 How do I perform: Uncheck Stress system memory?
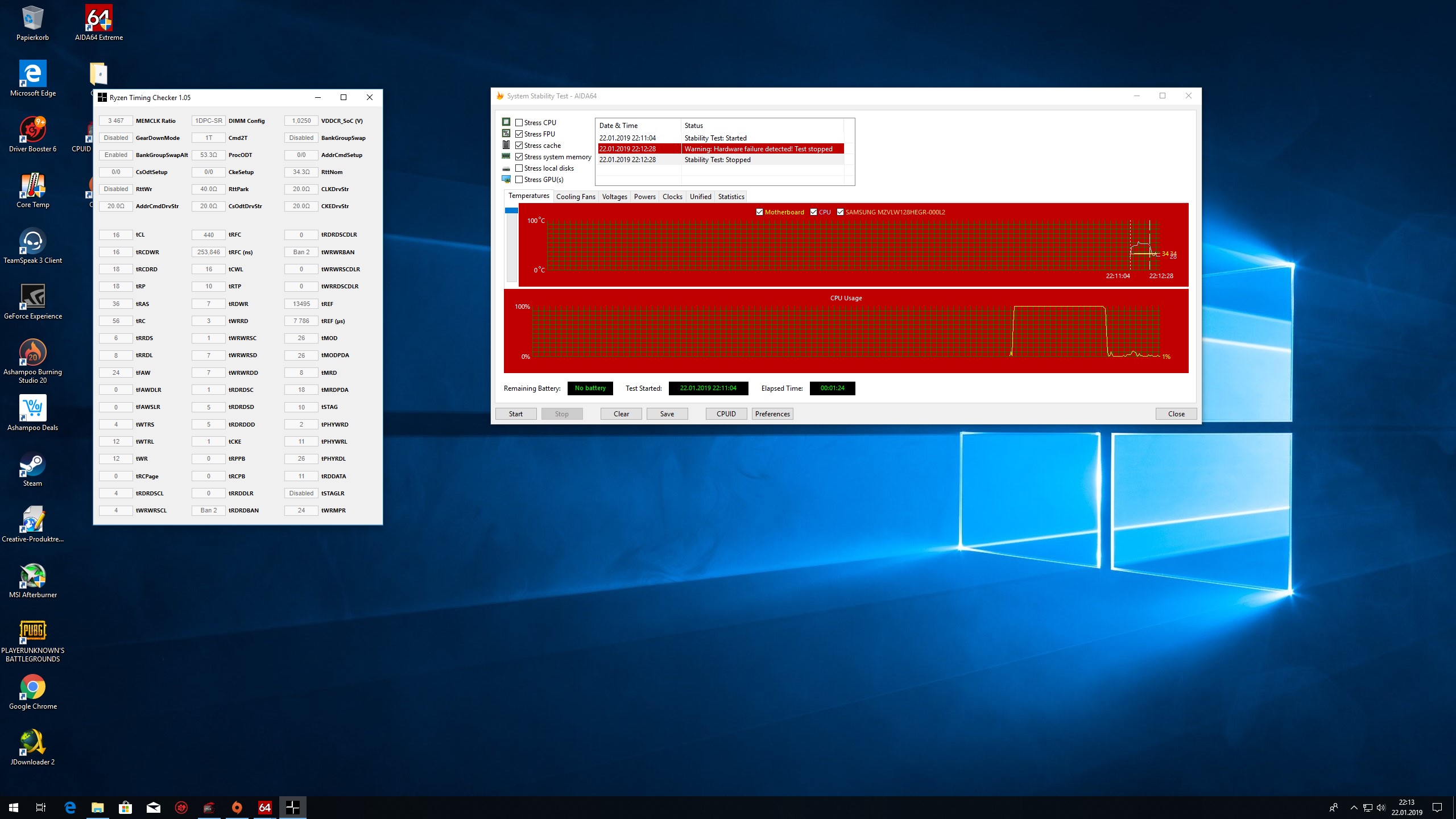(x=519, y=157)
